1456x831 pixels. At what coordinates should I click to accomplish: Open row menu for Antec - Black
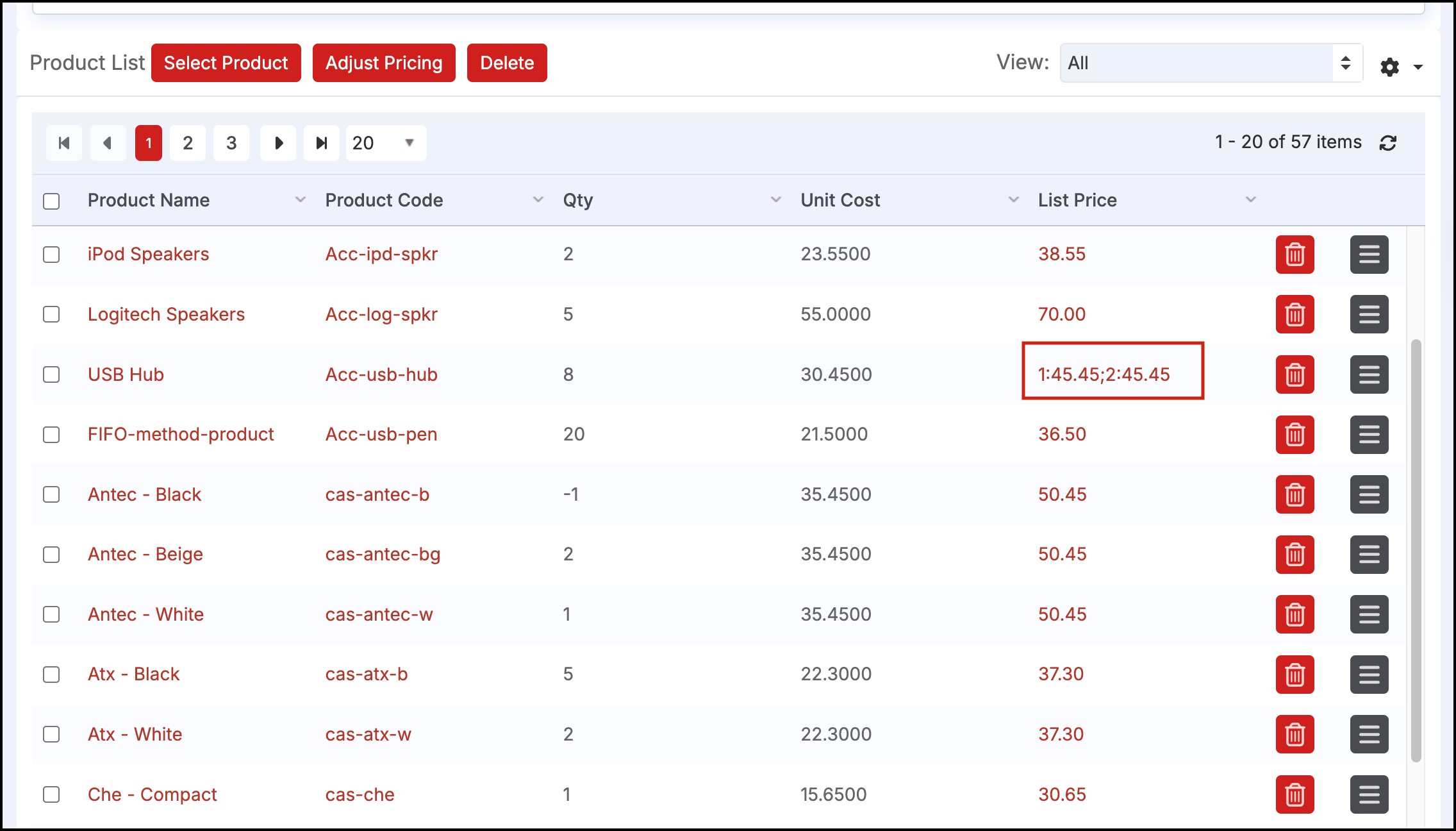click(1369, 494)
